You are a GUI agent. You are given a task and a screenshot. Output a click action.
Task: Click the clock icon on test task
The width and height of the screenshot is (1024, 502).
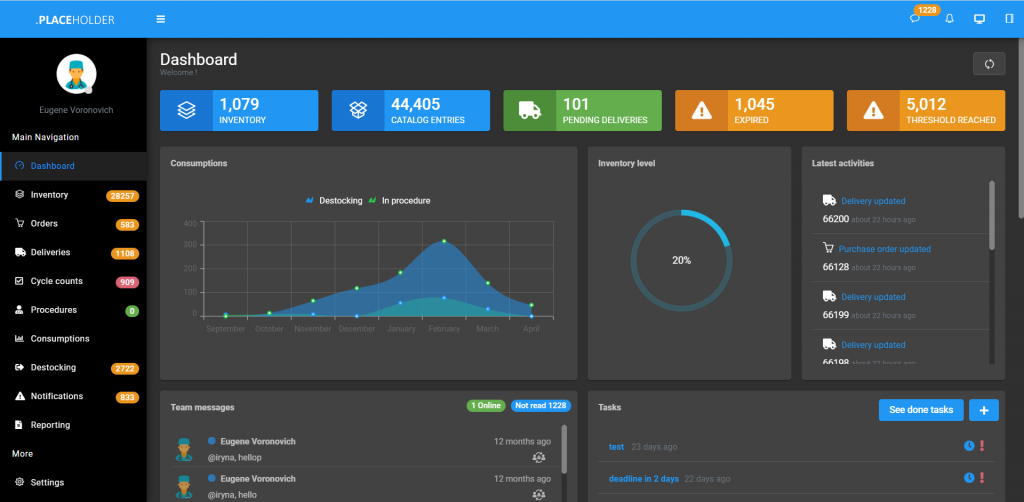point(968,446)
